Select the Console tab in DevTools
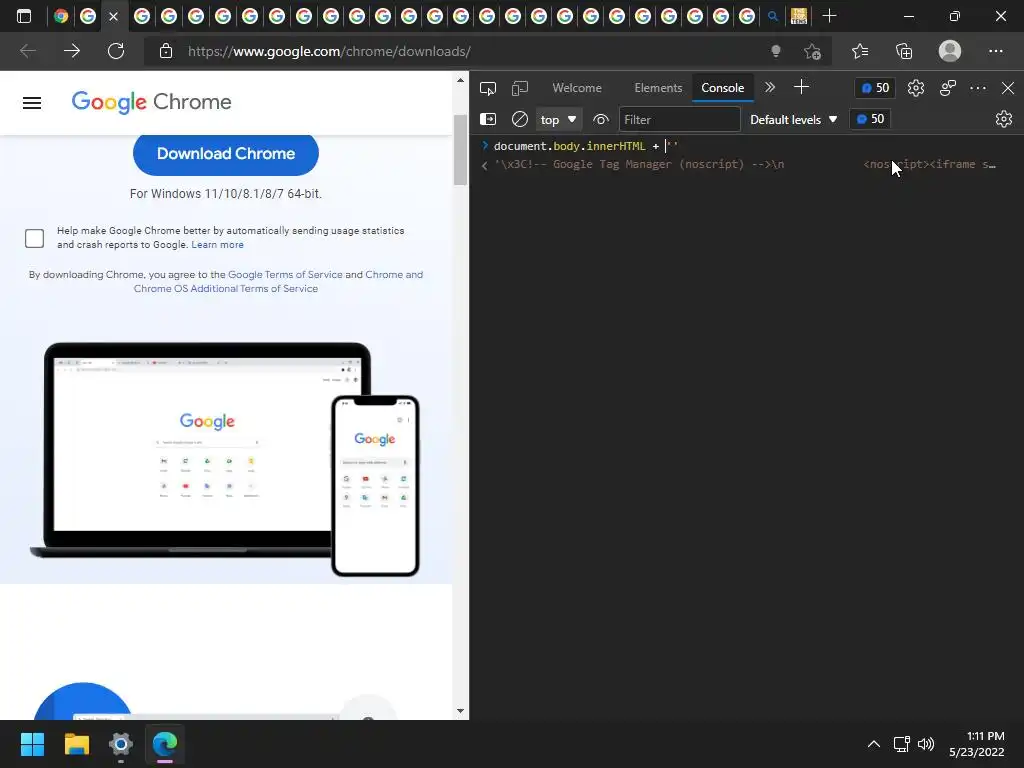 coord(722,88)
